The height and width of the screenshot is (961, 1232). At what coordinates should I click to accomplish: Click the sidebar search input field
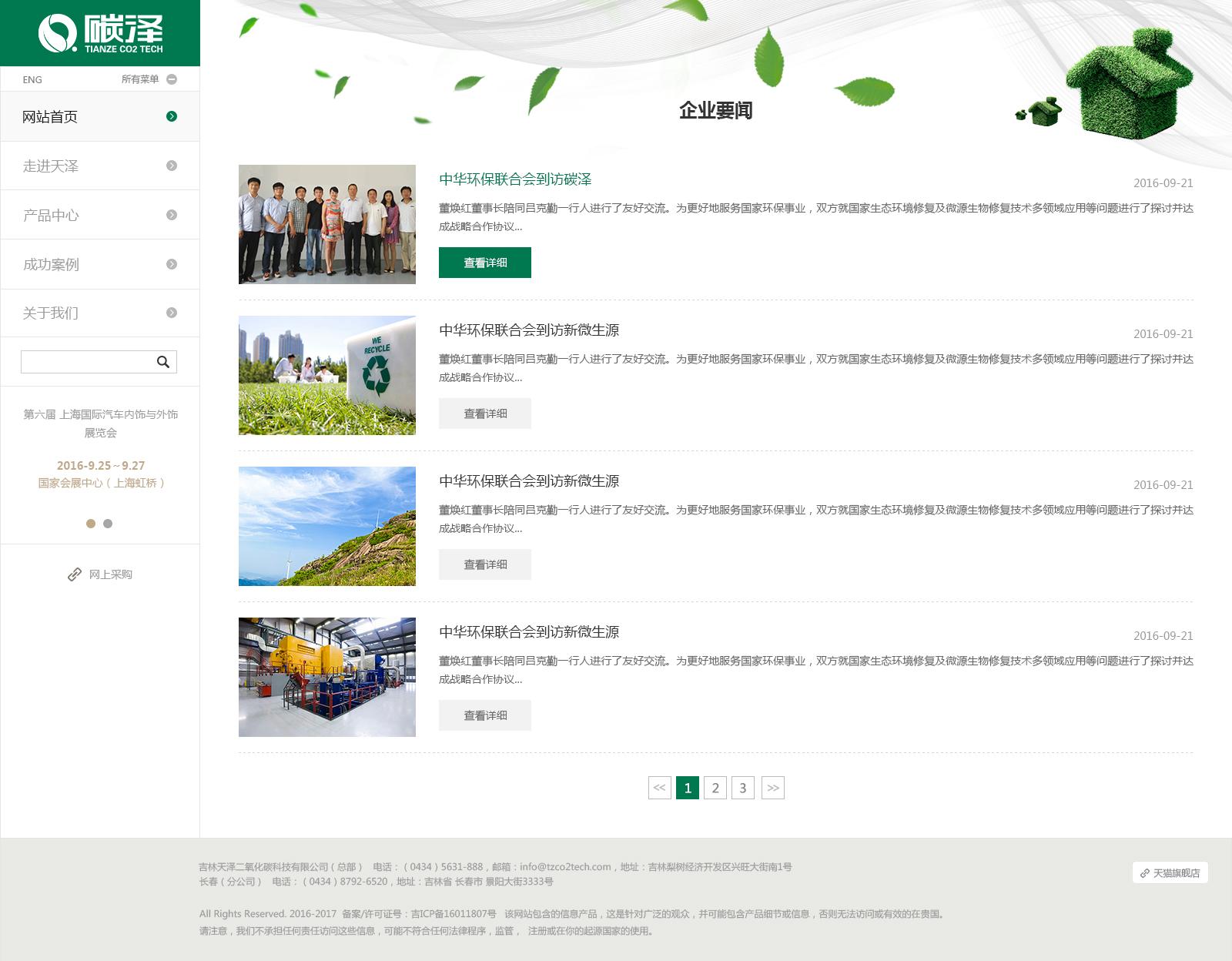pos(86,362)
